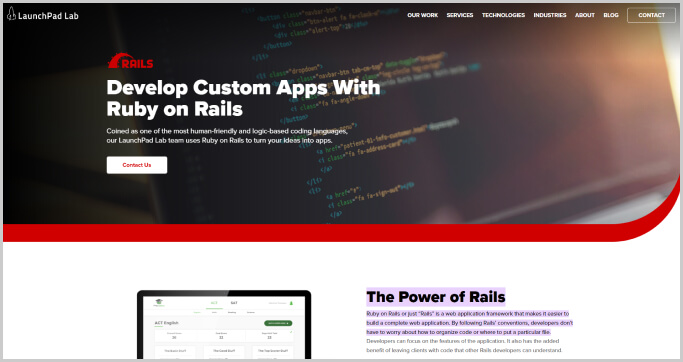The height and width of the screenshot is (362, 683).
Task: Click the outlined Contact button in header
Action: 651,15
